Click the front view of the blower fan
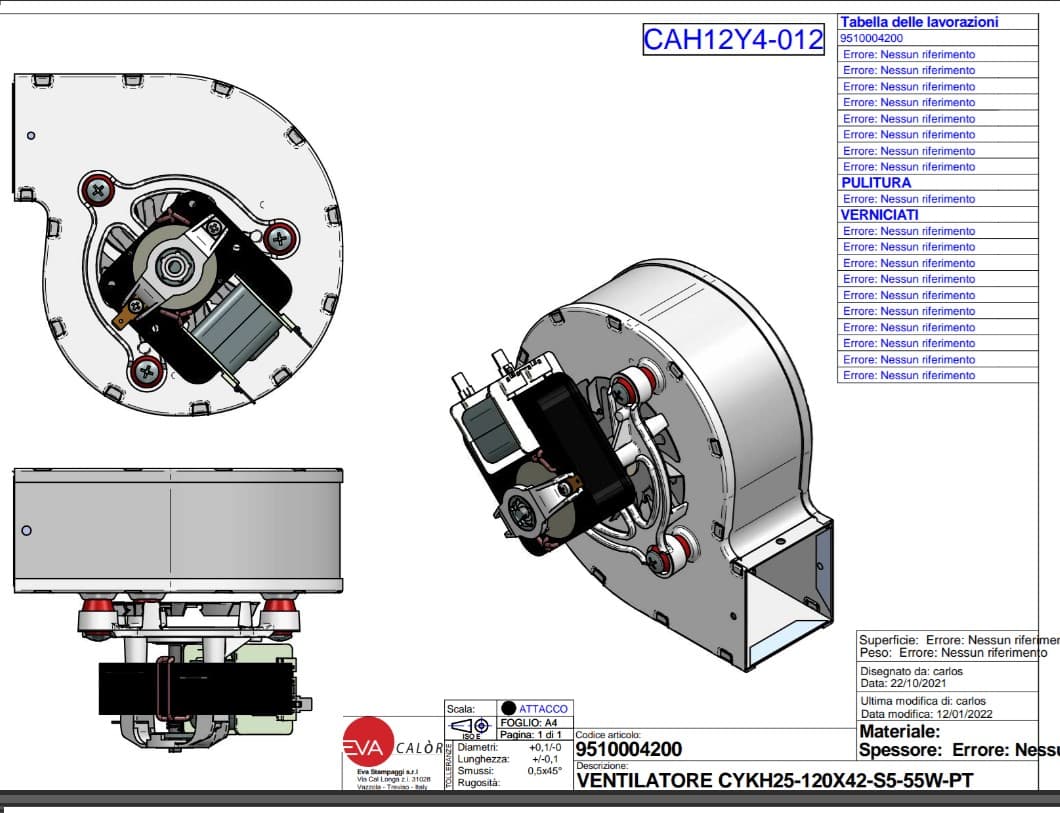Image resolution: width=1060 pixels, height=813 pixels. [x=177, y=243]
